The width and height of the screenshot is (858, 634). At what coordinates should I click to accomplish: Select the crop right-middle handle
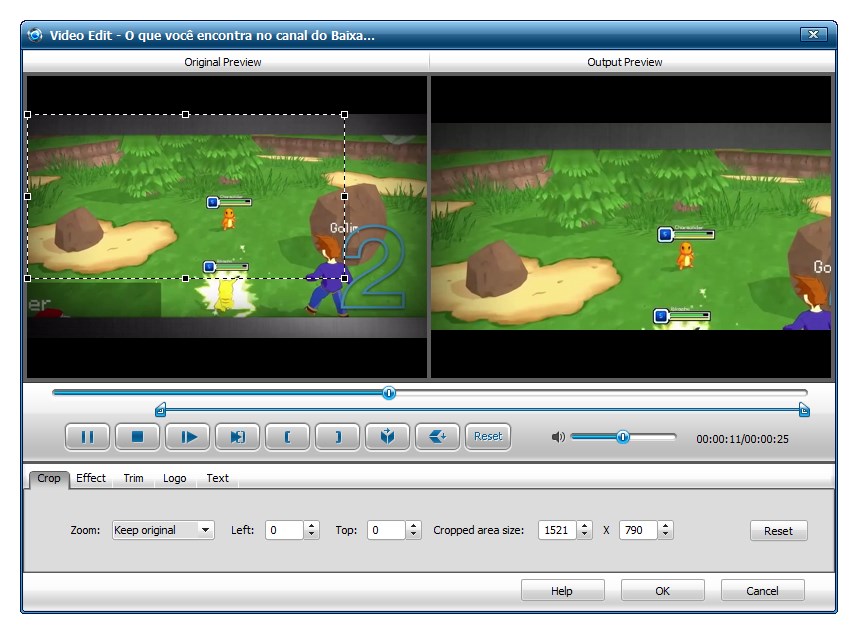pos(344,196)
